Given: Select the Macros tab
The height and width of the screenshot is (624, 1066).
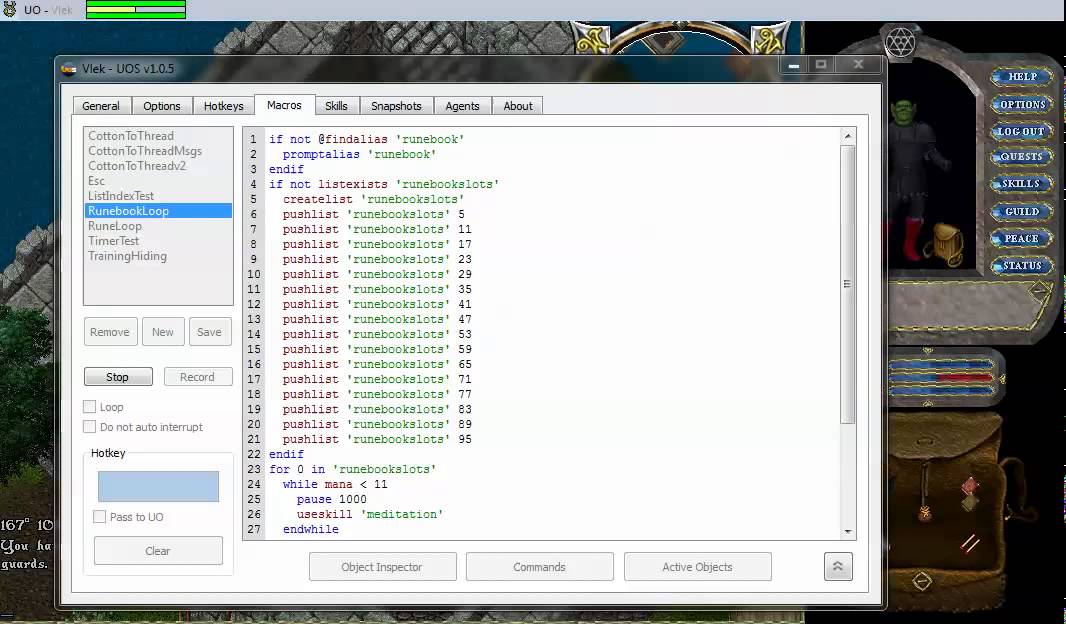Looking at the screenshot, I should point(284,105).
